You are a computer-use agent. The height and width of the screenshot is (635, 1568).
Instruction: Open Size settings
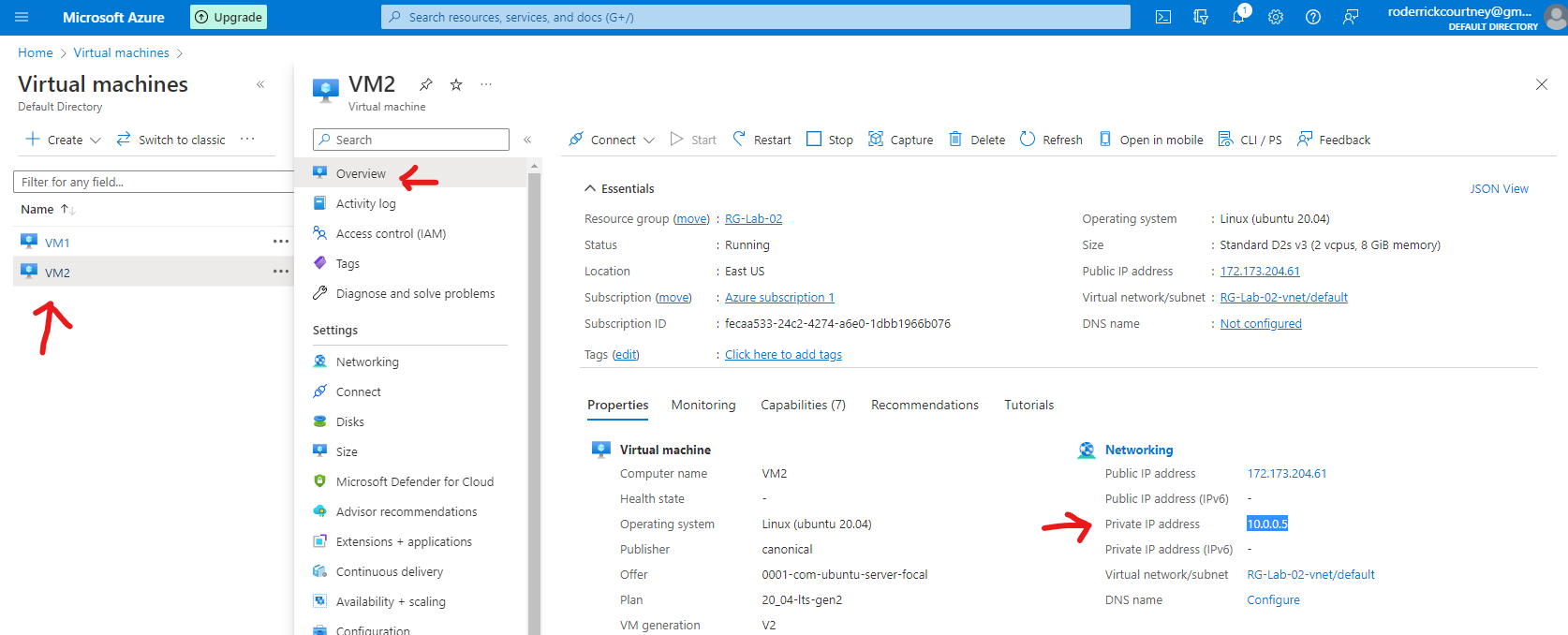[347, 451]
